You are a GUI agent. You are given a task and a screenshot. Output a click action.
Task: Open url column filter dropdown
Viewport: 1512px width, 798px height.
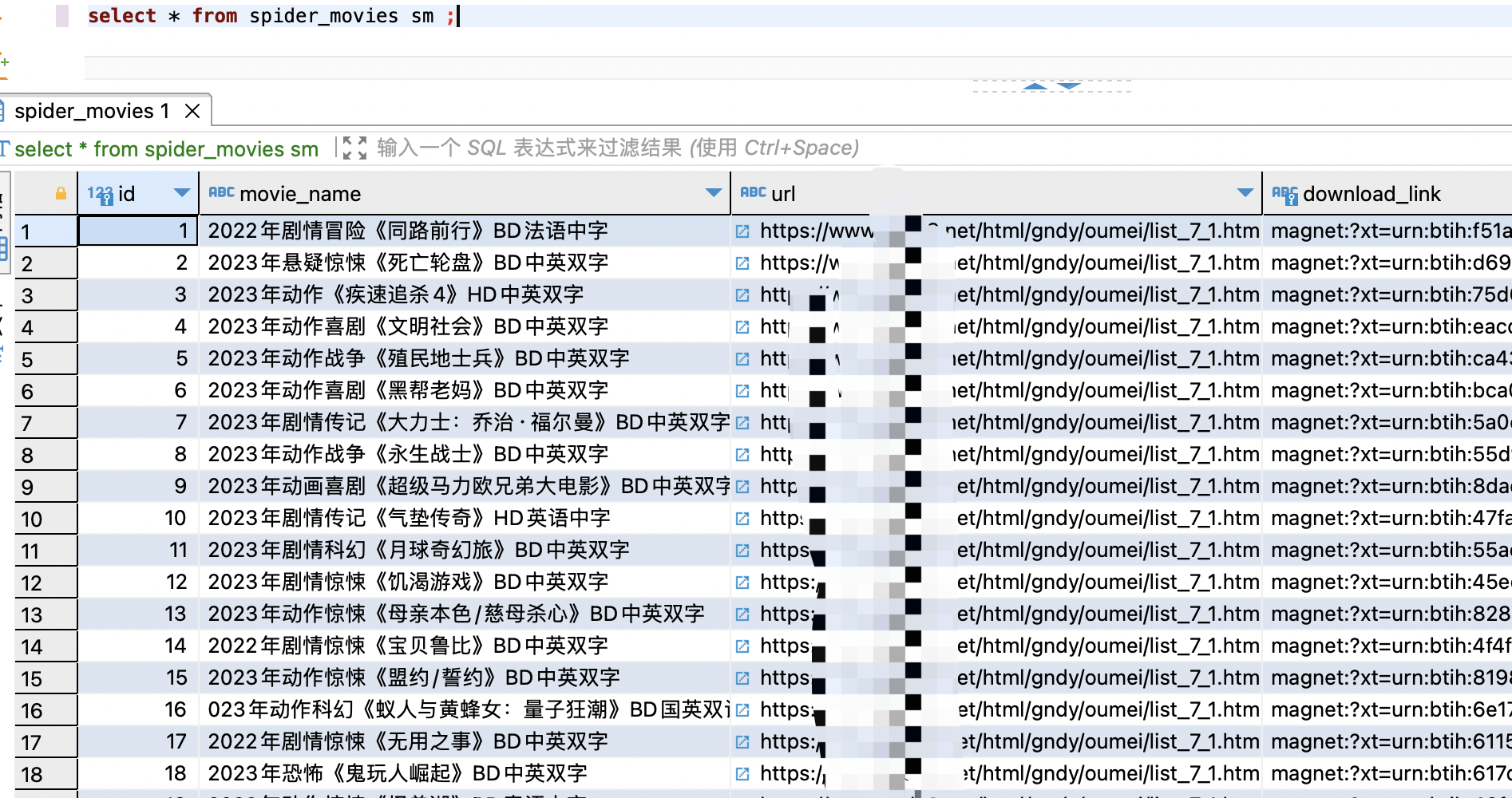coord(1245,193)
